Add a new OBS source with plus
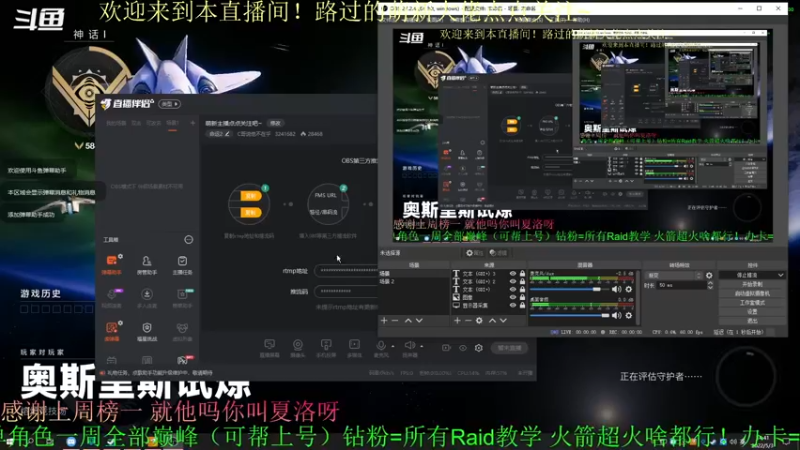Screen dimensions: 800x450 [457, 320]
